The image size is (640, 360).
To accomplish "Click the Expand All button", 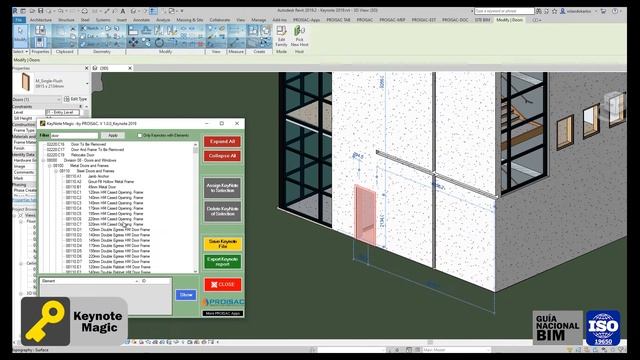I will [x=222, y=142].
